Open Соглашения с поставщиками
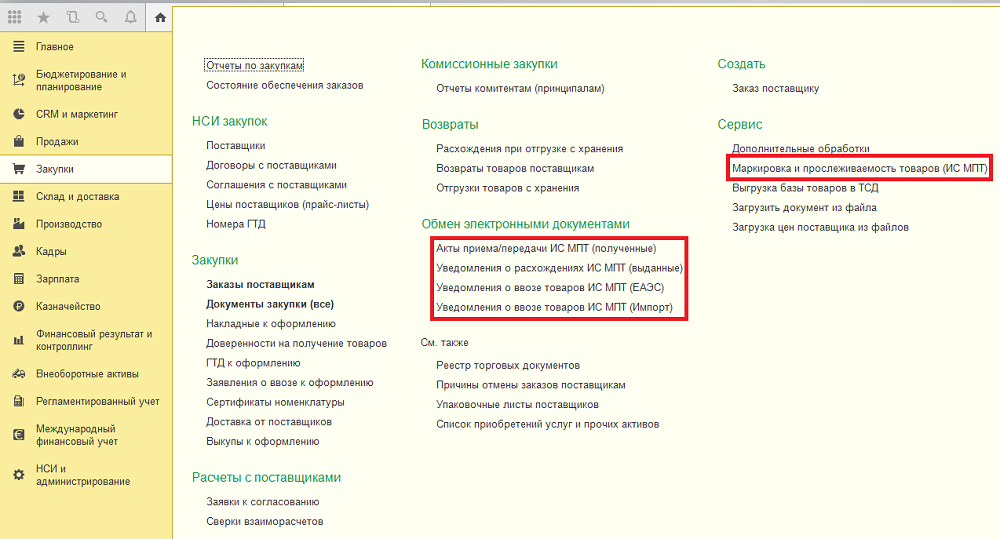Image resolution: width=1000 pixels, height=539 pixels. point(276,185)
